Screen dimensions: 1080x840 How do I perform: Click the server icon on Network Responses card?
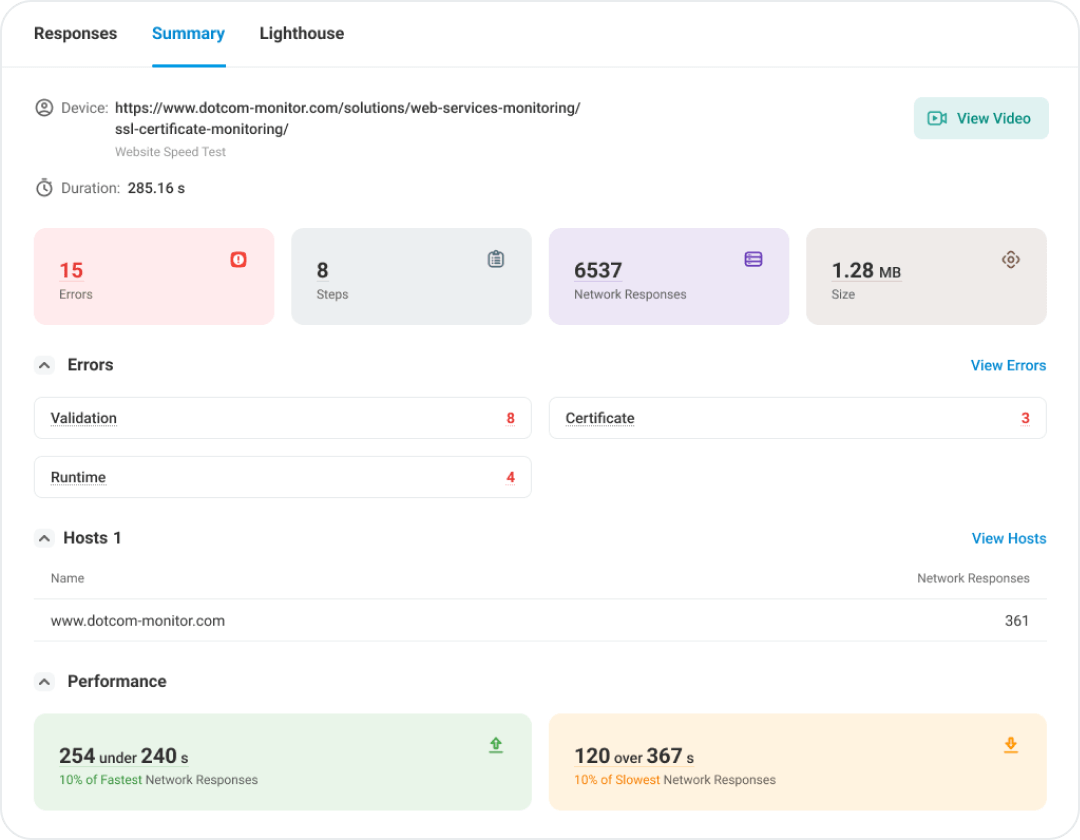pyautogui.click(x=753, y=258)
